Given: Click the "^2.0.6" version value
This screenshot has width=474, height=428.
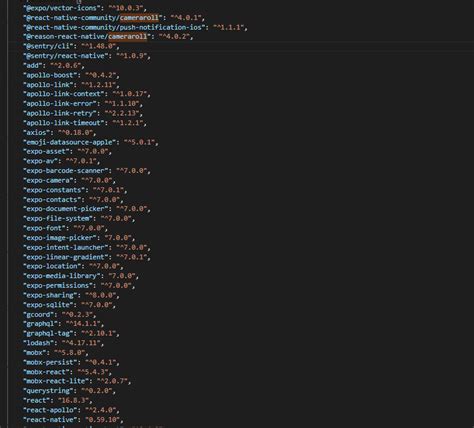Looking at the screenshot, I should coord(66,65).
